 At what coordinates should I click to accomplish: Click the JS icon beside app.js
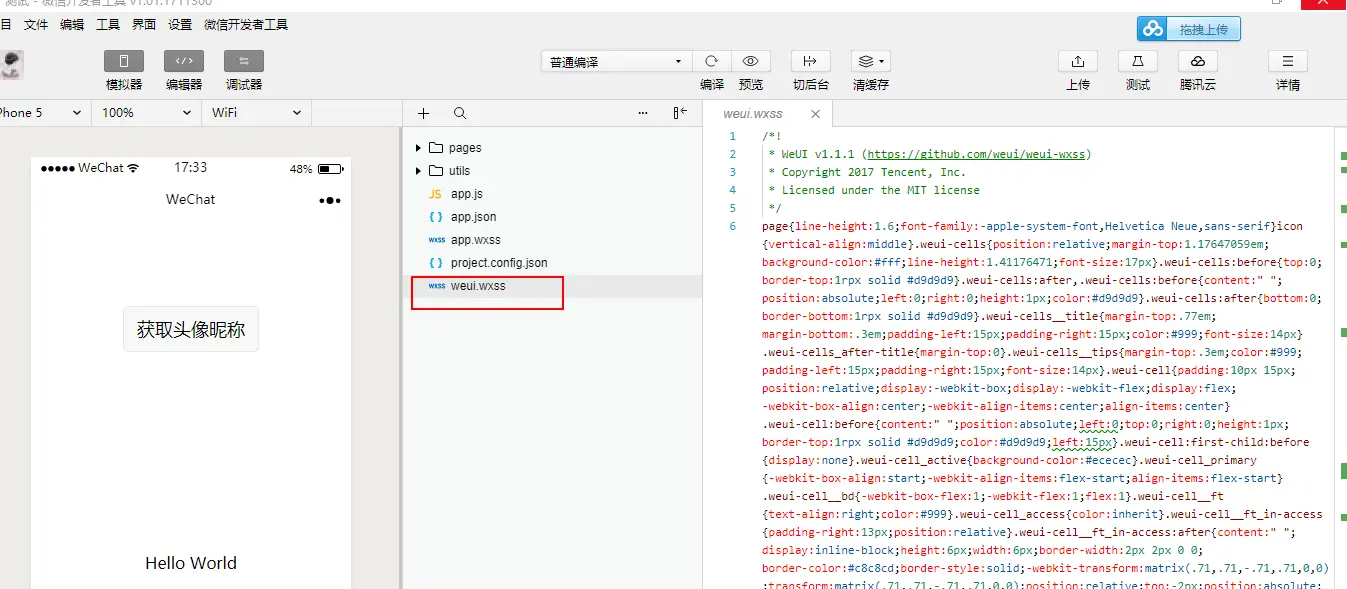436,194
